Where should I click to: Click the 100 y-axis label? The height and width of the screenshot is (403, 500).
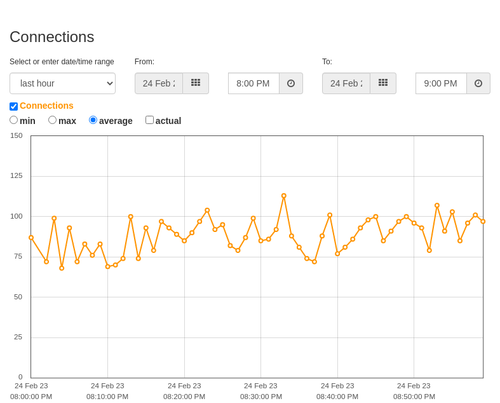pyautogui.click(x=16, y=216)
